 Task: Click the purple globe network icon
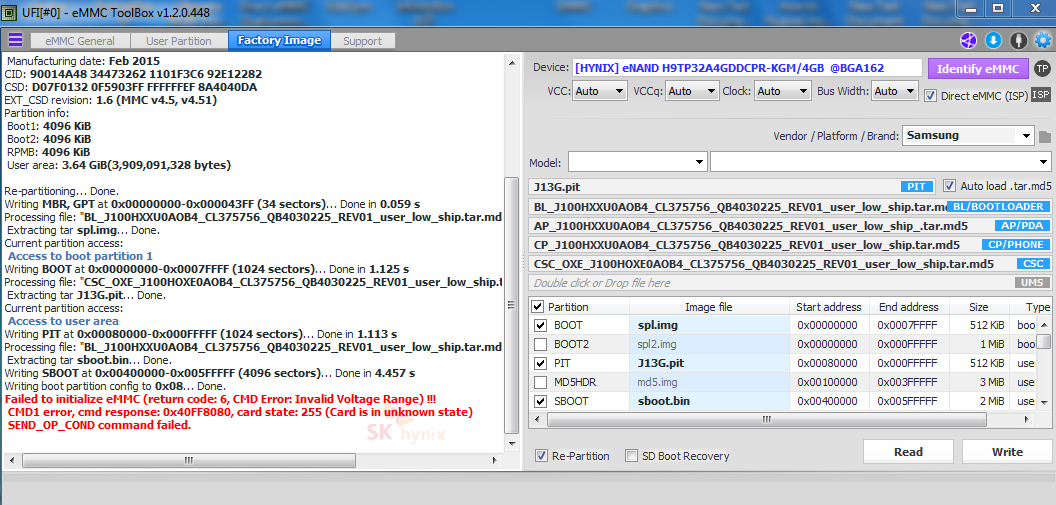[x=968, y=40]
